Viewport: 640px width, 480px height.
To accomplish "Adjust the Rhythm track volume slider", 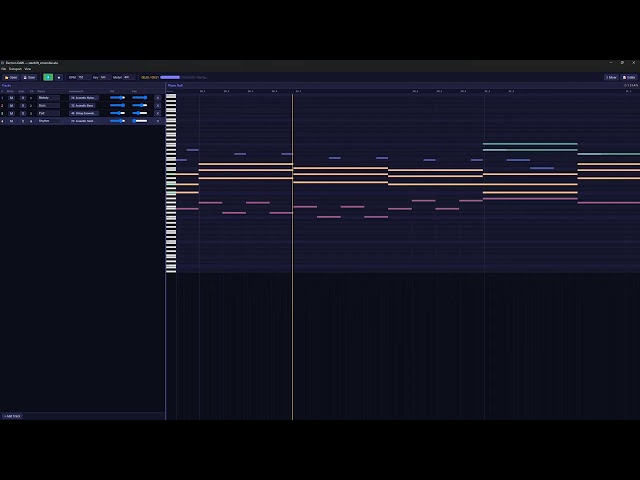I will (118, 121).
